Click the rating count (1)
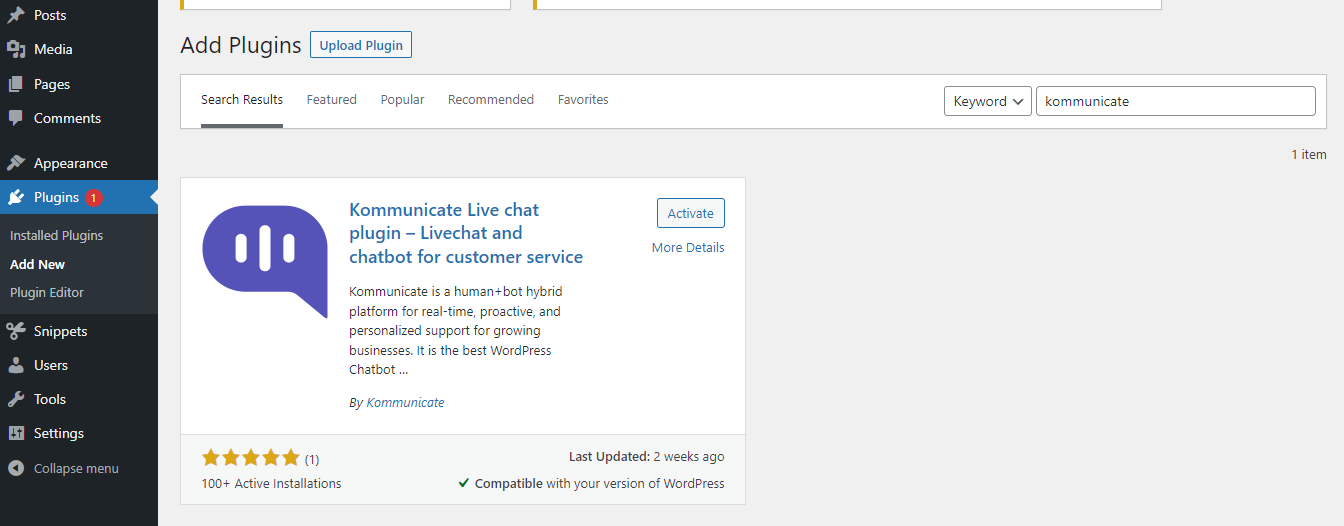 point(312,460)
